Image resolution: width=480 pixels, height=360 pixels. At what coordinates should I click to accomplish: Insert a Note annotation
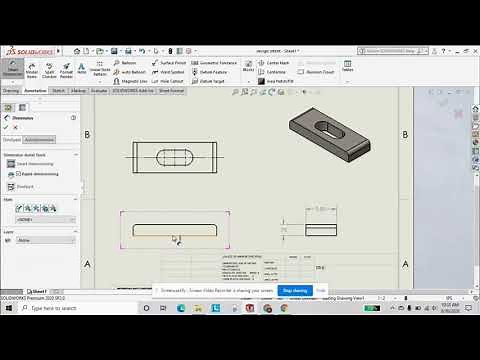pyautogui.click(x=82, y=69)
